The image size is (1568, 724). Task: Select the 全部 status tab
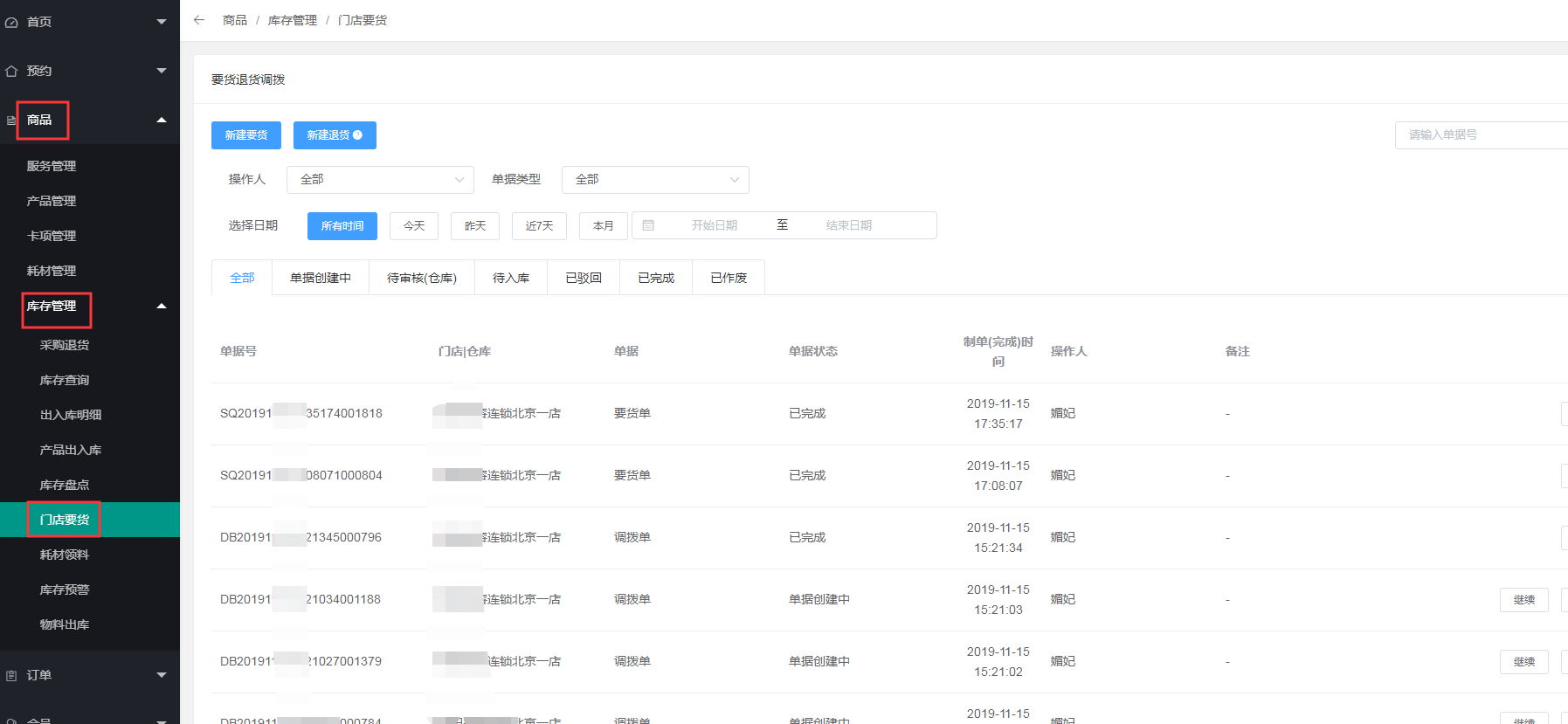(x=242, y=278)
